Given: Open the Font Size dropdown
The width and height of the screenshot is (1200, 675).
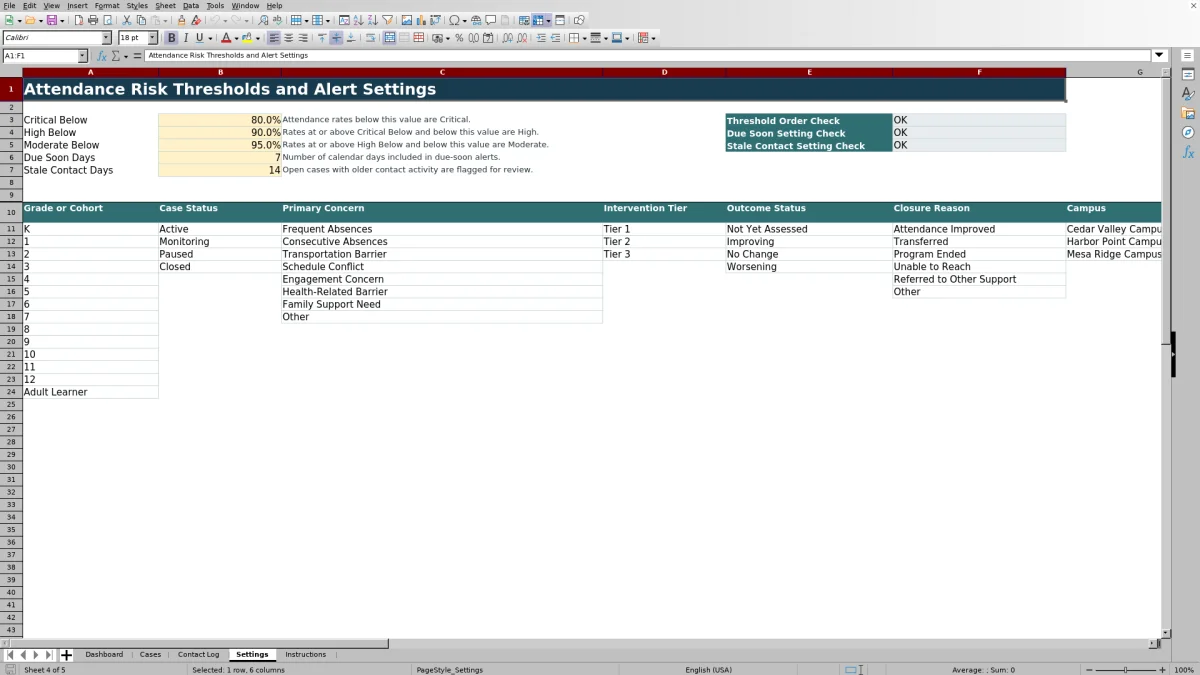Looking at the screenshot, I should click(x=152, y=38).
